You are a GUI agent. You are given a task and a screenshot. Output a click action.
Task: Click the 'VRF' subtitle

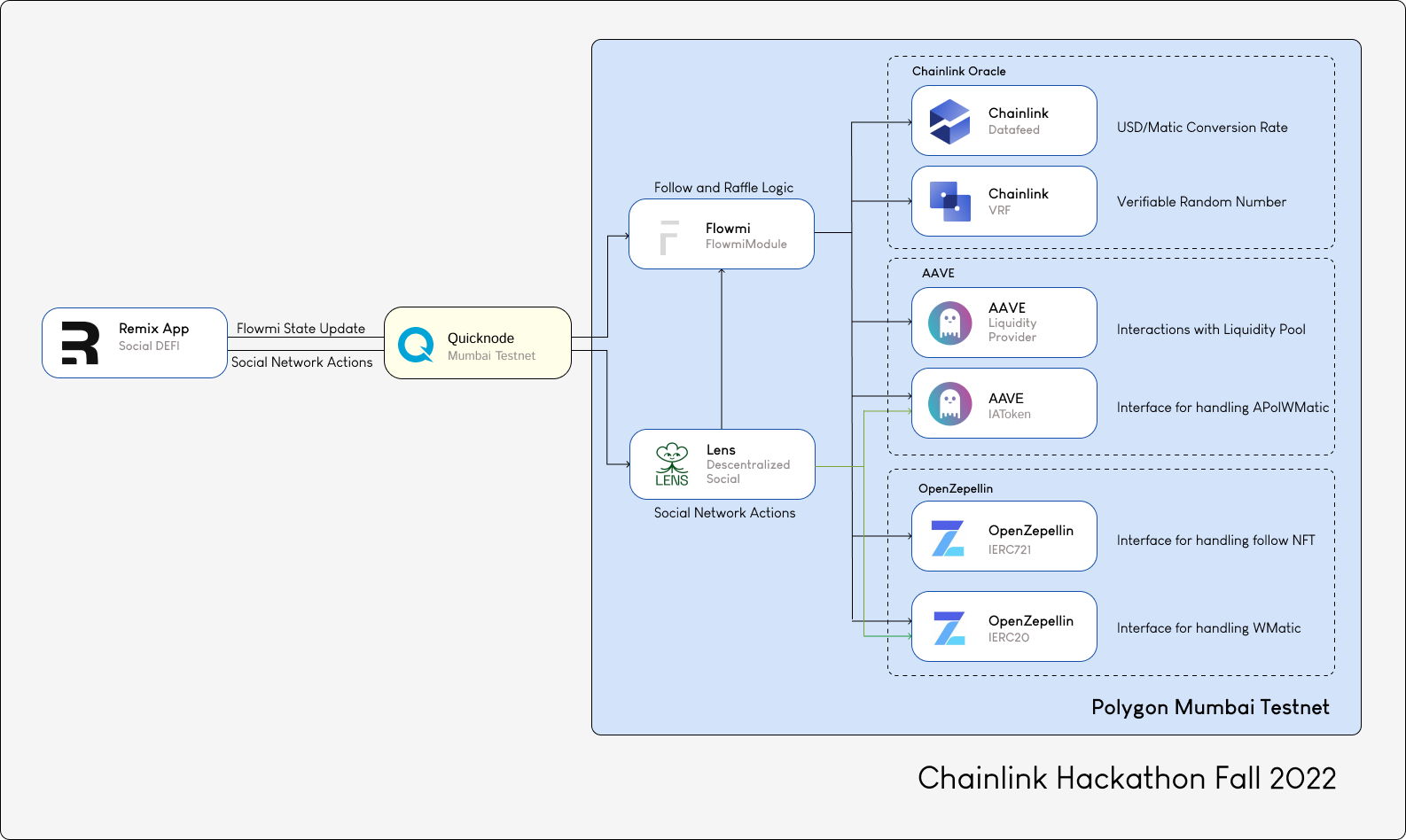point(999,211)
